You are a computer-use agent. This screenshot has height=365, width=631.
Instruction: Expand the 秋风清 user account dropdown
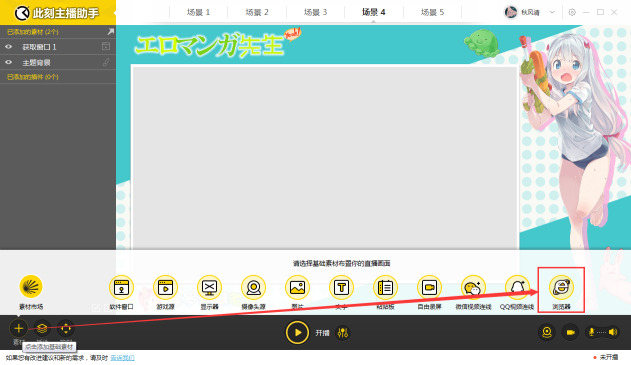[x=552, y=12]
